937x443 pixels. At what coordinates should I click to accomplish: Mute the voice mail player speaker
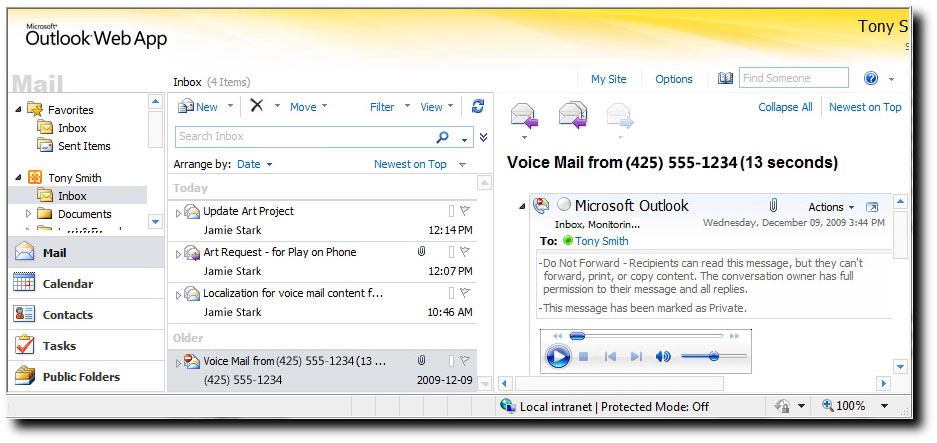(x=663, y=357)
